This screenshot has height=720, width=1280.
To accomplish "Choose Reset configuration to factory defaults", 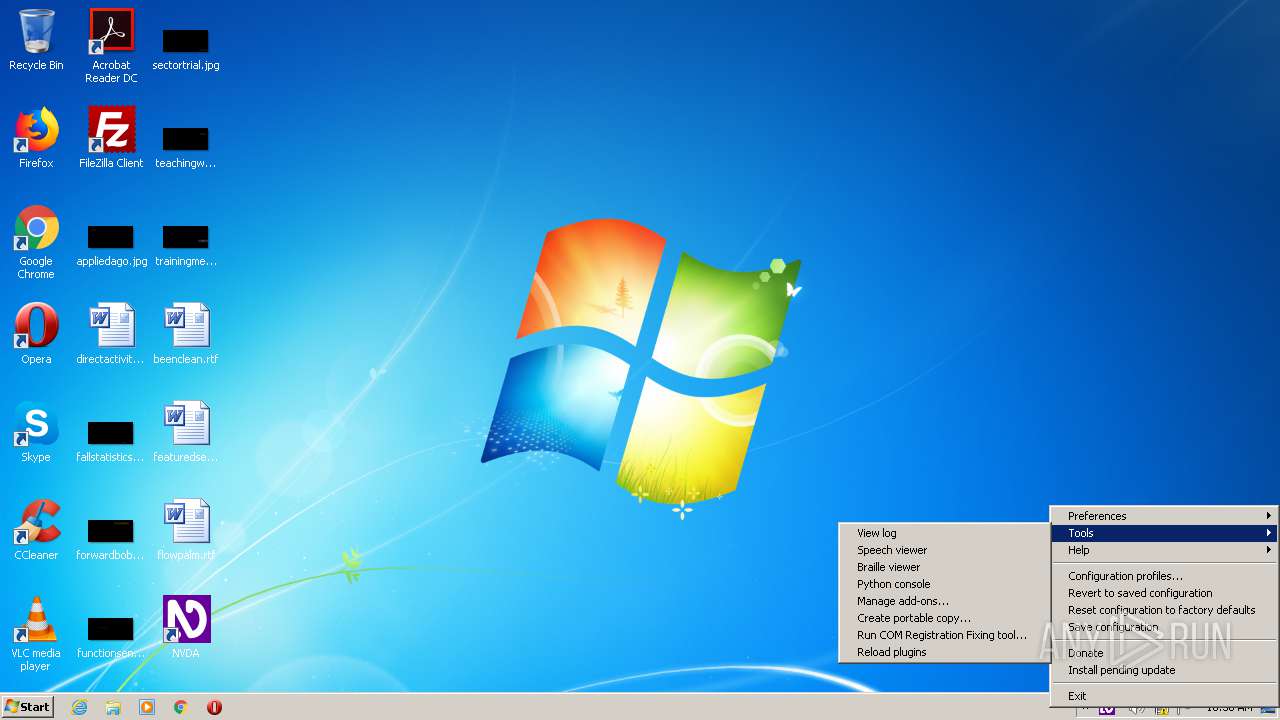I will pyautogui.click(x=1164, y=610).
